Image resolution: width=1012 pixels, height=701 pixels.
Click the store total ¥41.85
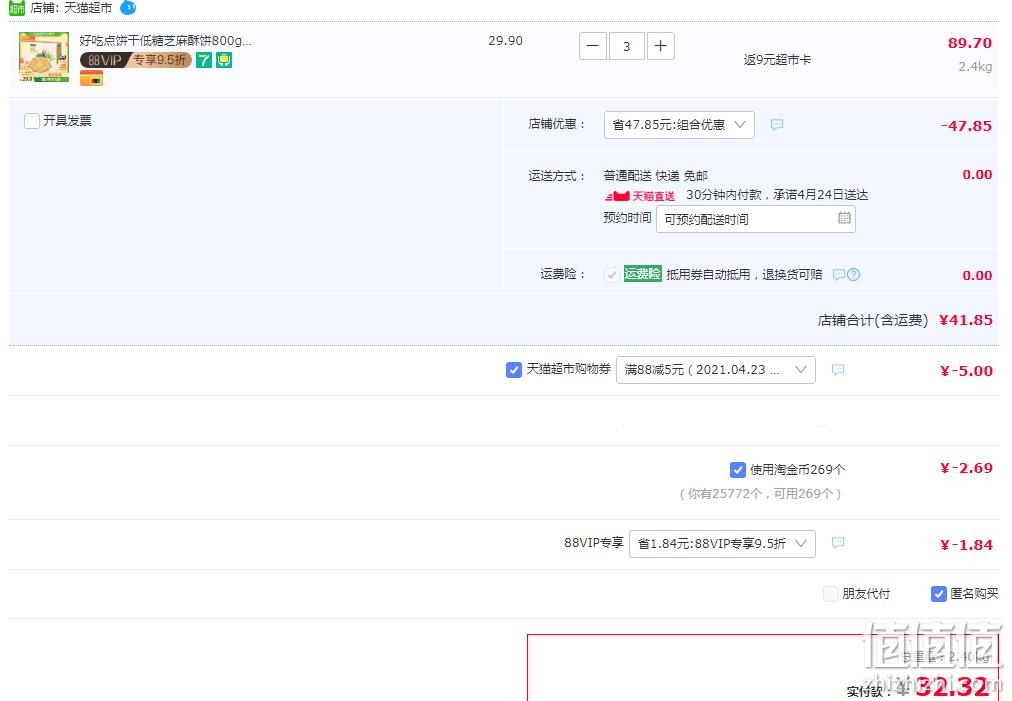pos(966,320)
